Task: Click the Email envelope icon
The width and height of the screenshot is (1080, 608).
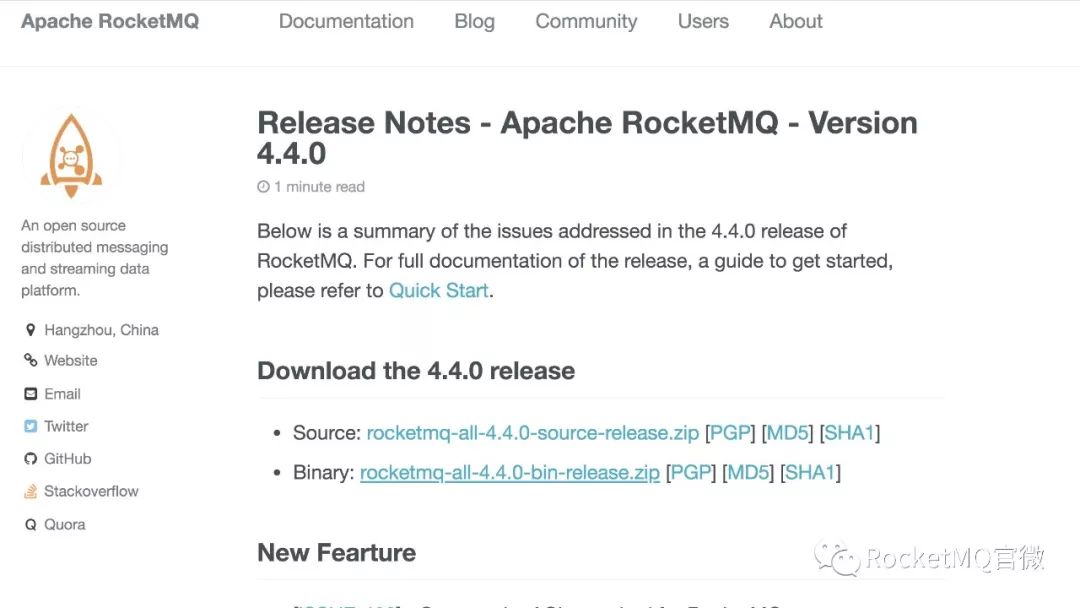Action: coord(30,394)
